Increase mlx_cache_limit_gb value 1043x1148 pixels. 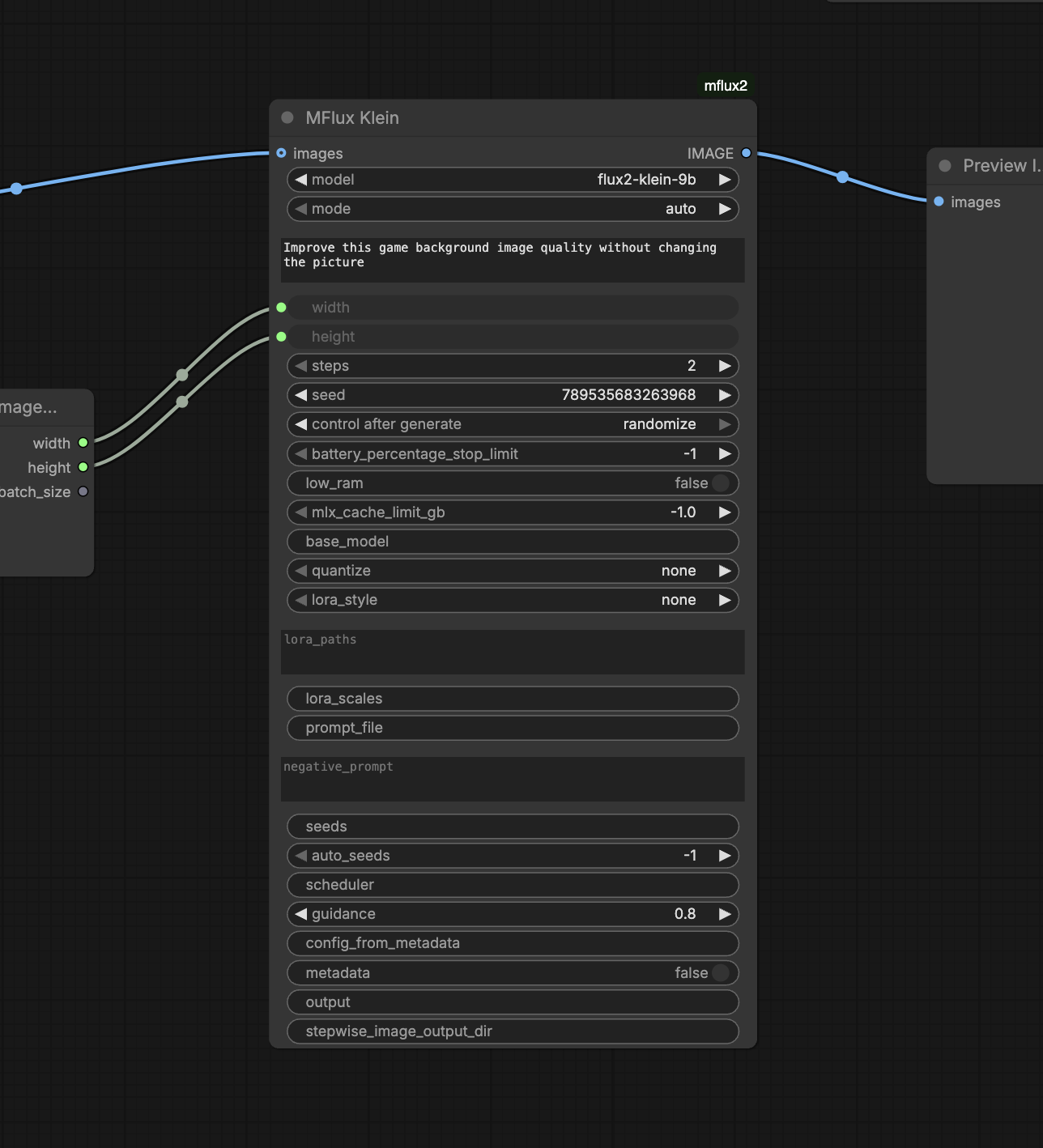(x=725, y=512)
